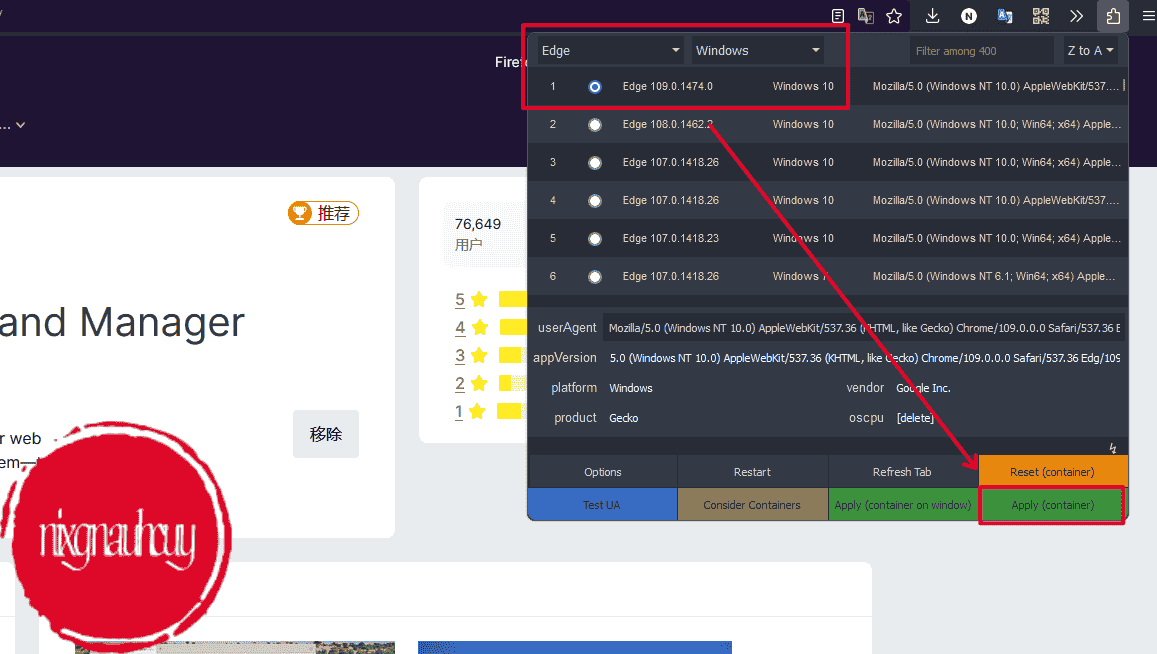Open the 1 star ratings link
The height and width of the screenshot is (654, 1157).
click(459, 412)
